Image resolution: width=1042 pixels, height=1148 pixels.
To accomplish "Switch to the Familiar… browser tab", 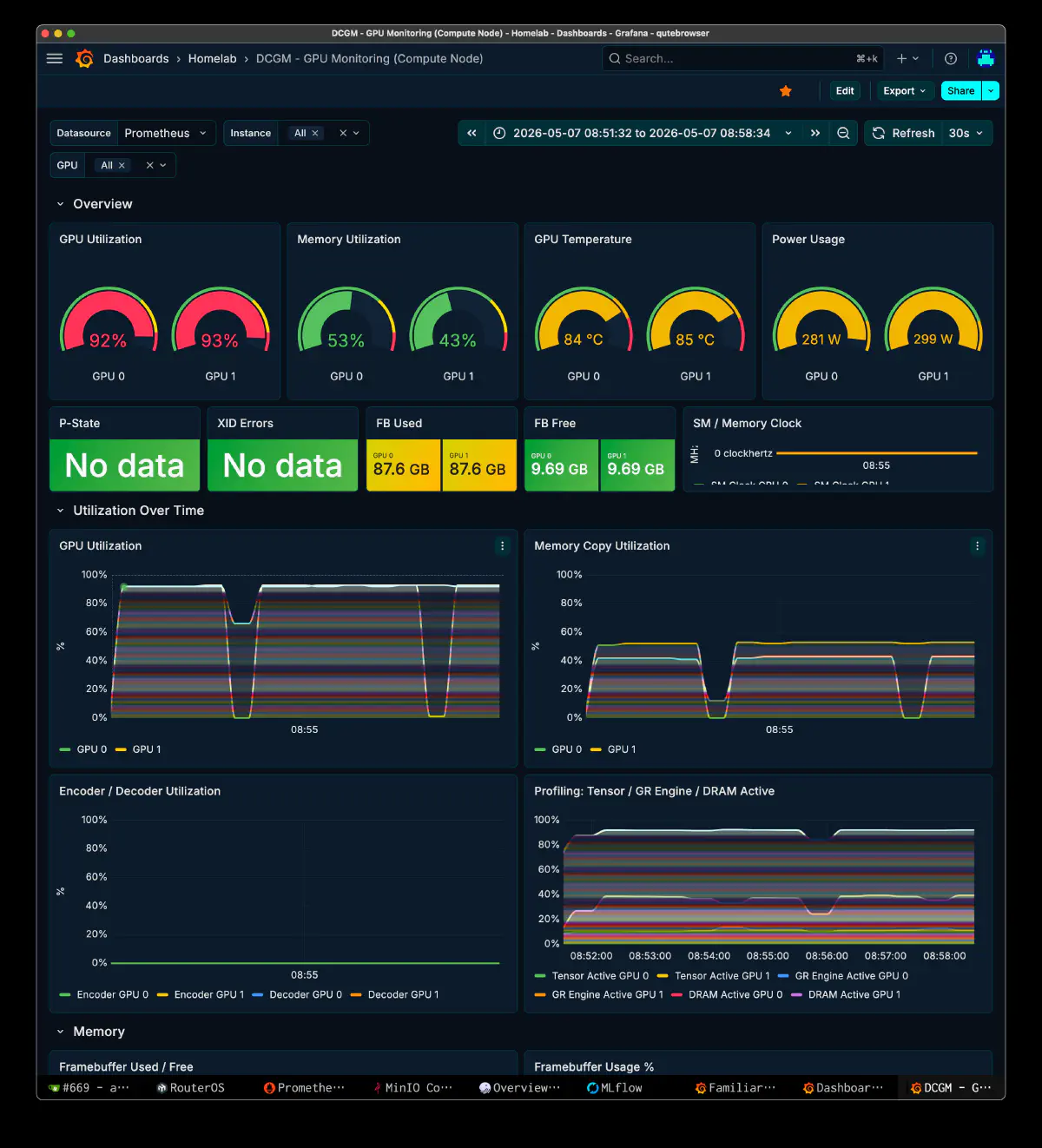I will point(735,1087).
